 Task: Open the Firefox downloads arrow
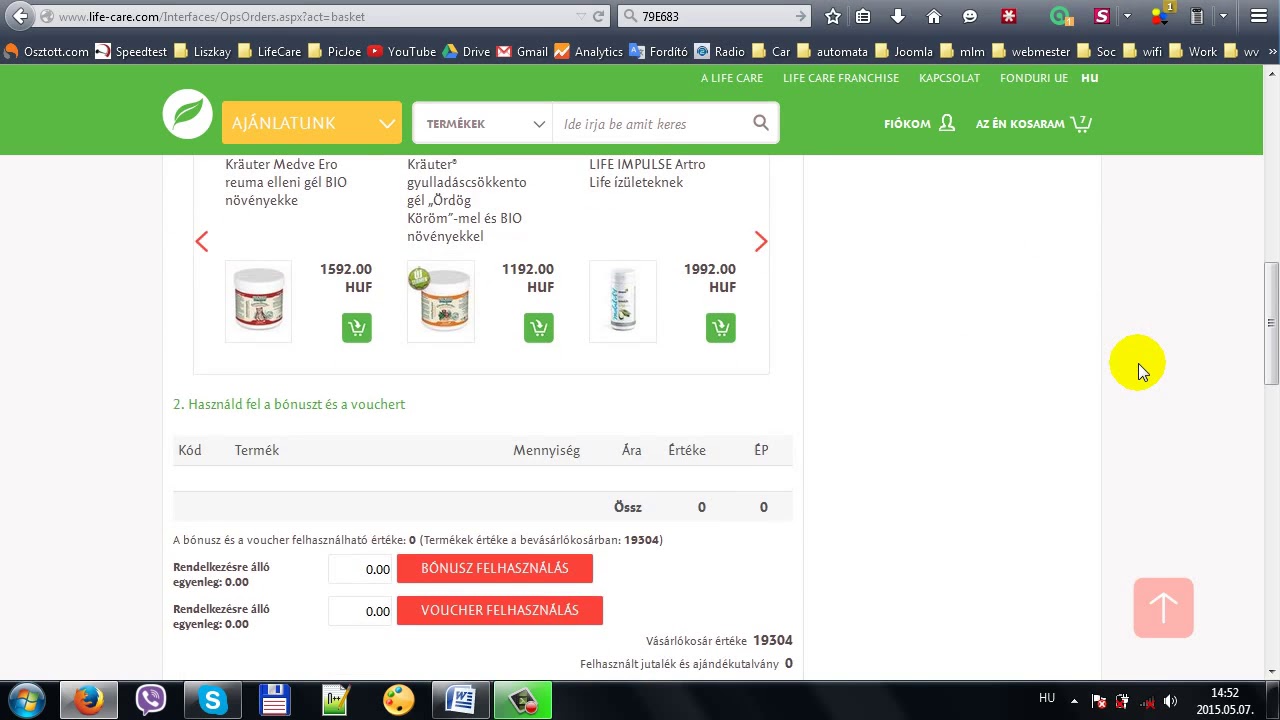pyautogui.click(x=898, y=16)
